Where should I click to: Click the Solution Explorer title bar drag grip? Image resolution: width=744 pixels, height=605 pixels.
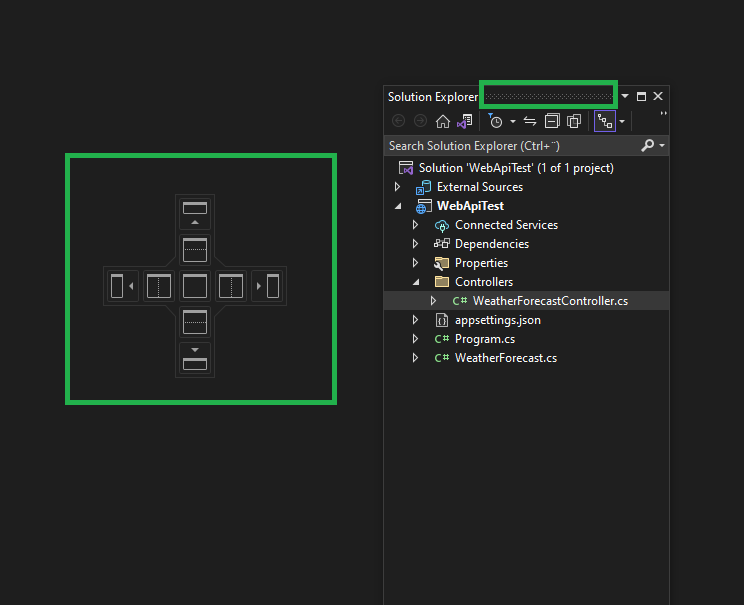549,96
